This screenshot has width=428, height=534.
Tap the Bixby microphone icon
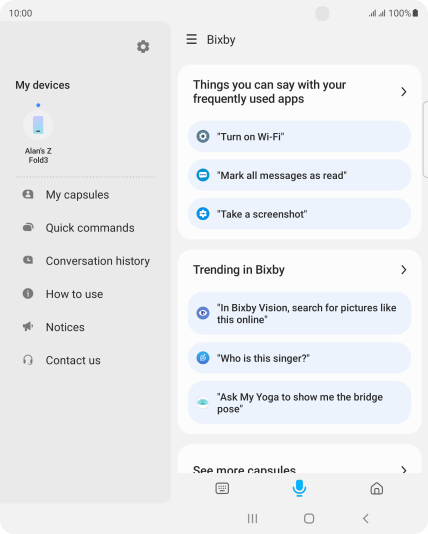coord(299,488)
